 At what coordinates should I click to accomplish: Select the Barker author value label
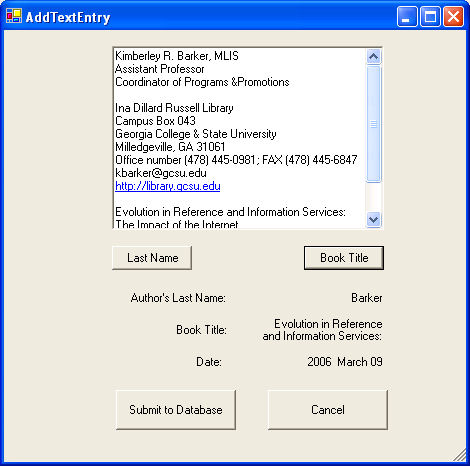tap(366, 298)
